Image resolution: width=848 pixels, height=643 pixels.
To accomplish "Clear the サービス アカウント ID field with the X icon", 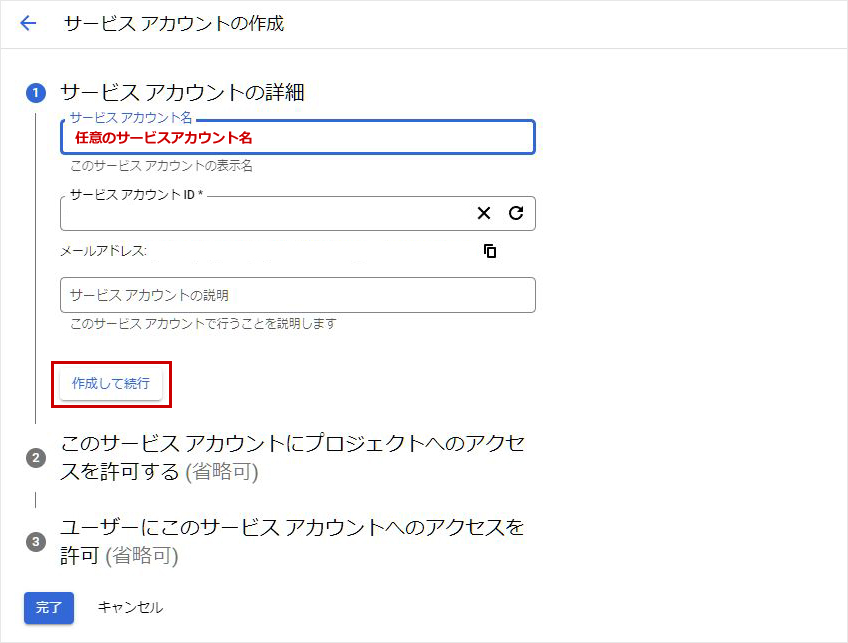I will point(484,213).
